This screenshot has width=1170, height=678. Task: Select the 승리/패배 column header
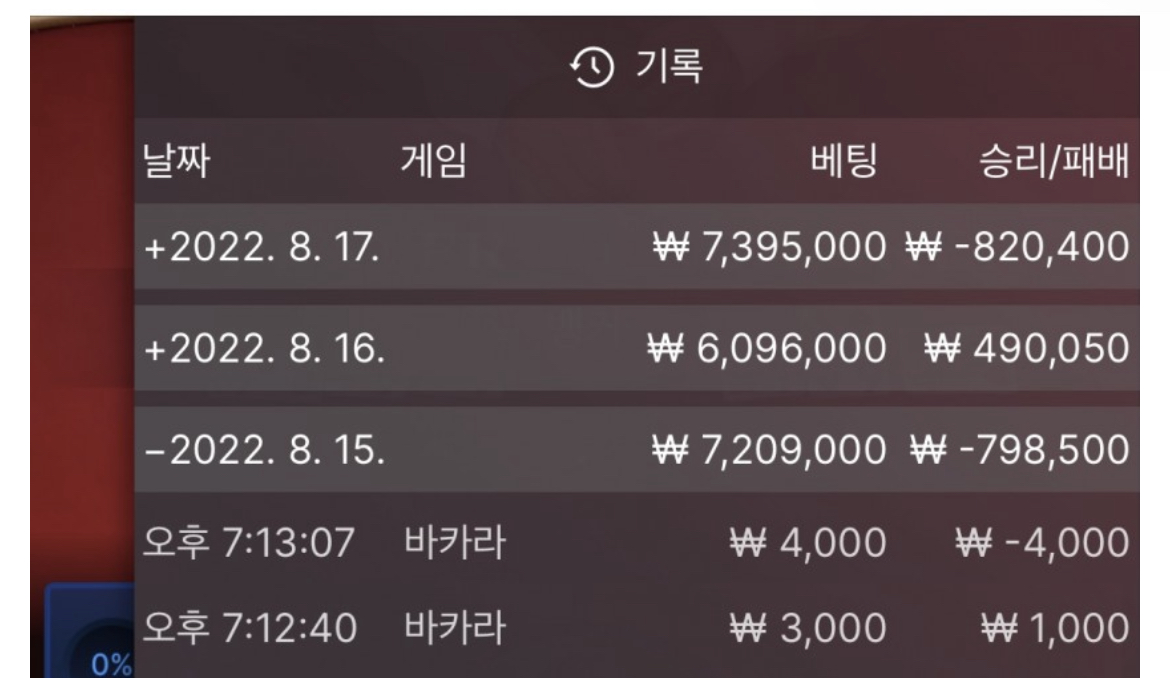[1054, 161]
